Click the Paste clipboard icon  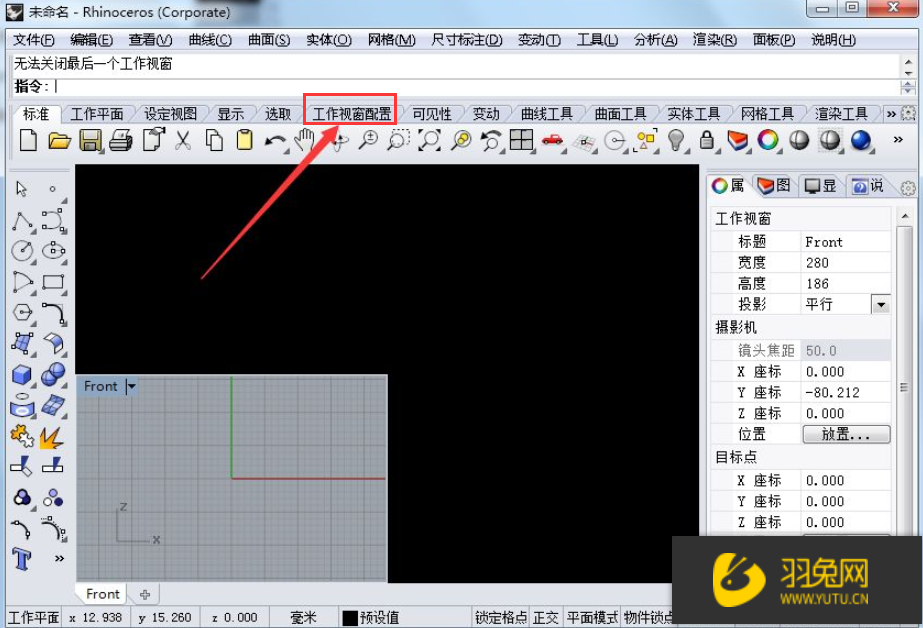[x=244, y=141]
